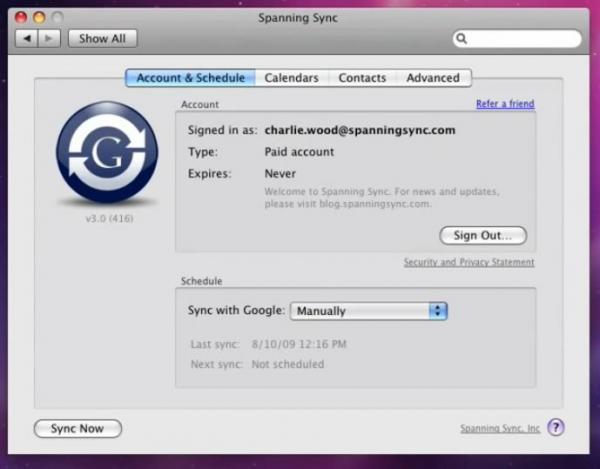This screenshot has height=469, width=600.
Task: Open the Contacts tab
Action: coord(362,78)
